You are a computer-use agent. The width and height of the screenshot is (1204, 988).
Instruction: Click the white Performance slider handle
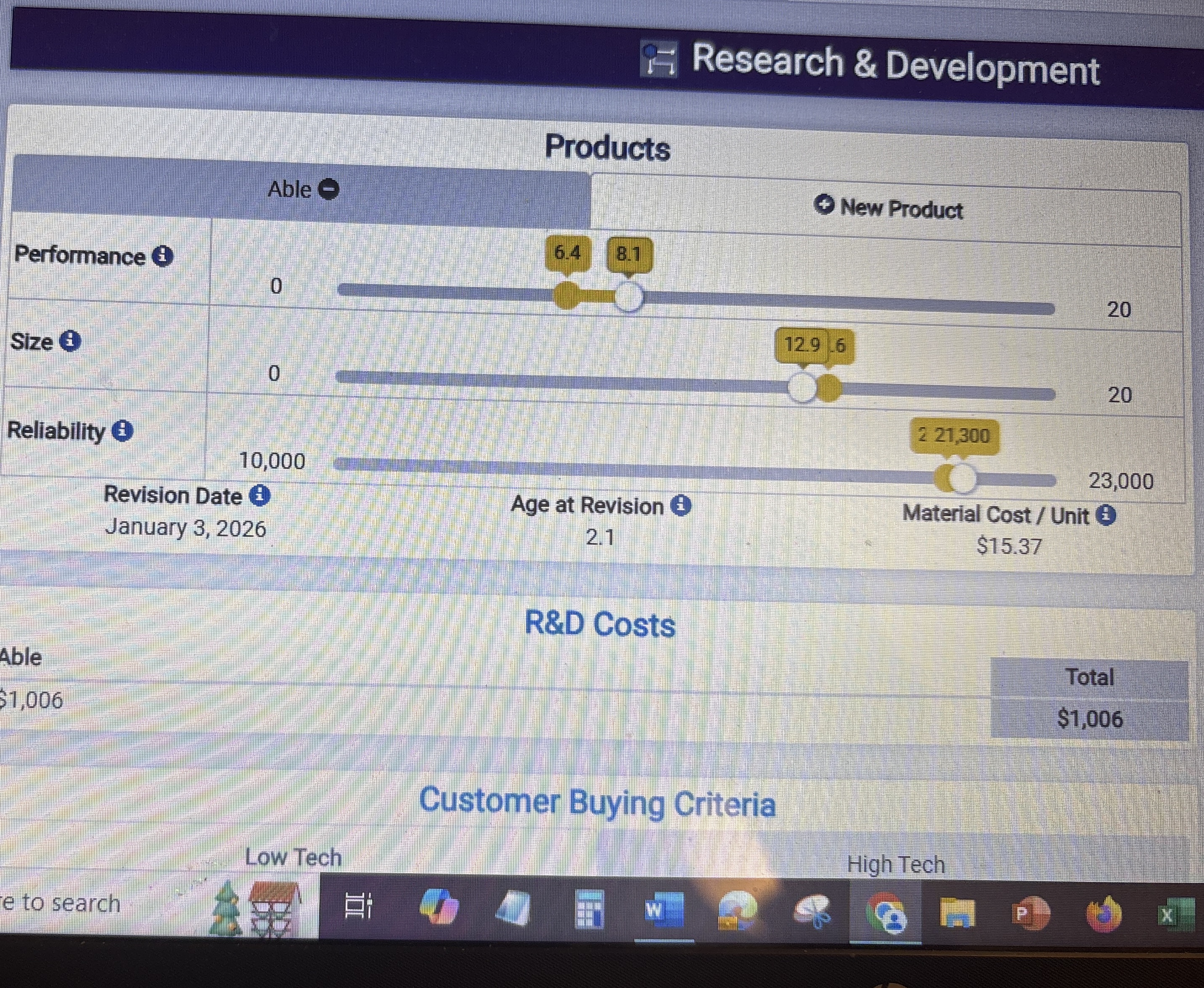pyautogui.click(x=628, y=296)
